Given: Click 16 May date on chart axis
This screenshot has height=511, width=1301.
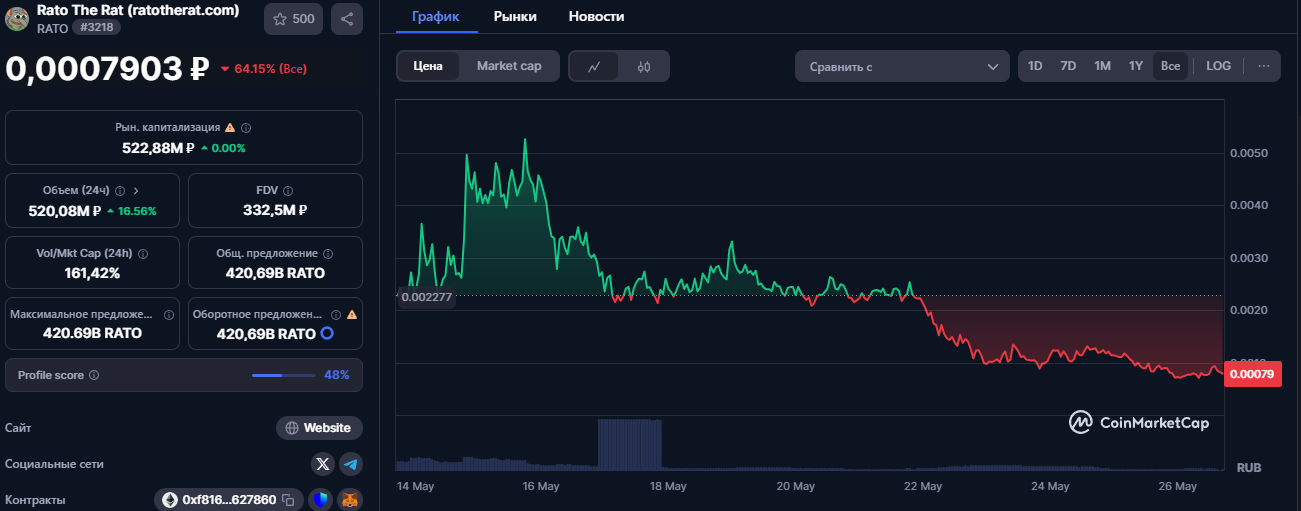Looking at the screenshot, I should click(x=541, y=486).
